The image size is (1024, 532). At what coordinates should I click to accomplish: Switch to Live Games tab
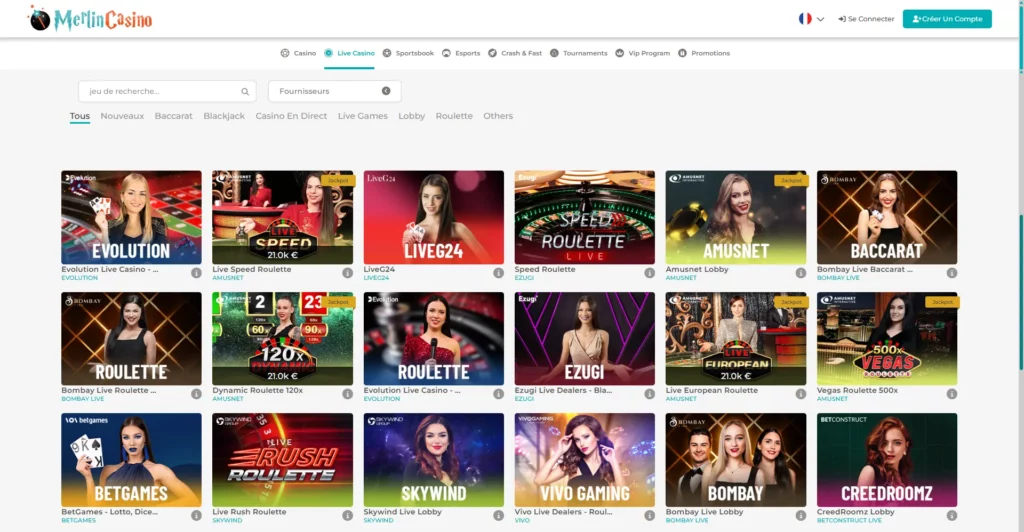(x=362, y=116)
